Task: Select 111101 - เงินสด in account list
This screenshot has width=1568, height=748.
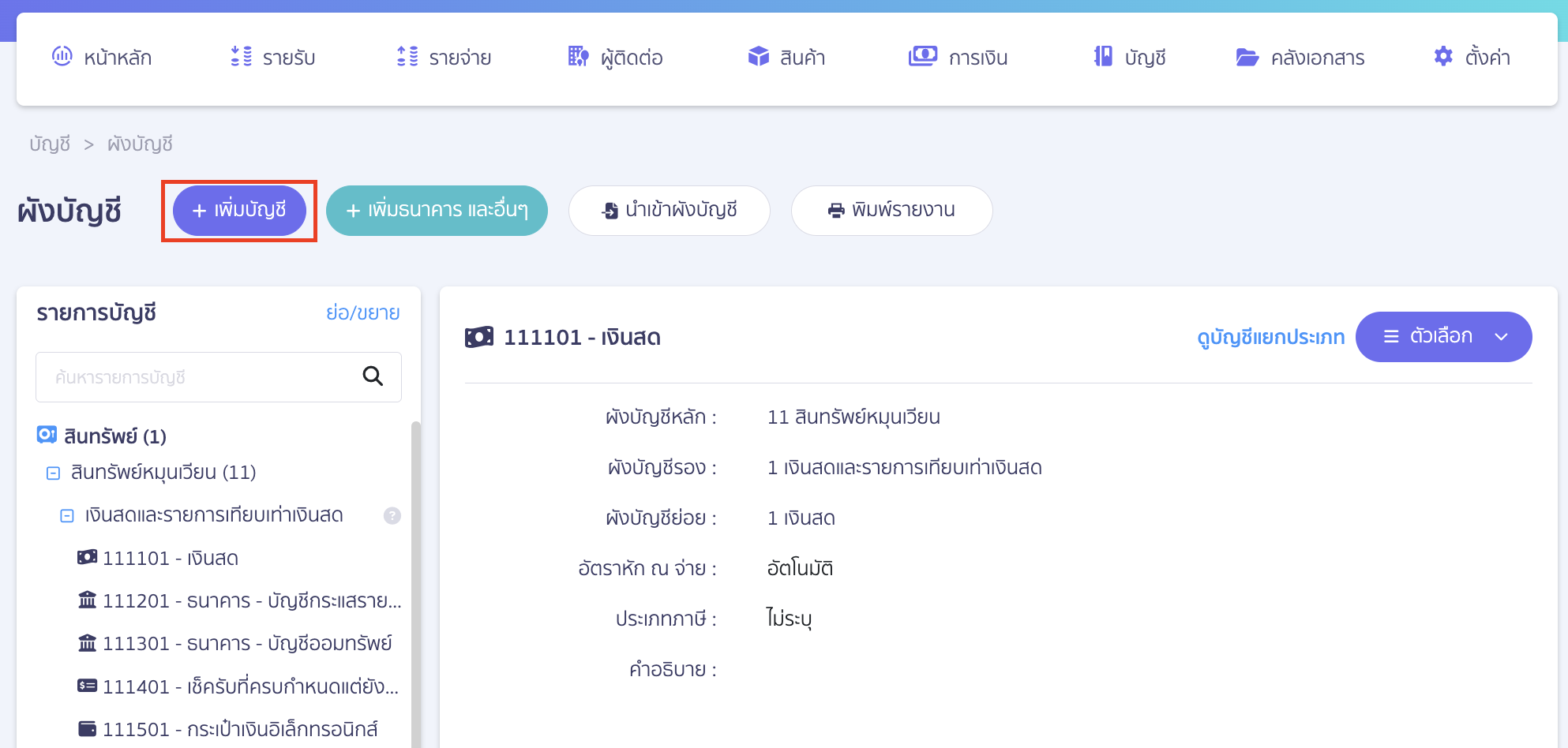Action: pyautogui.click(x=158, y=558)
